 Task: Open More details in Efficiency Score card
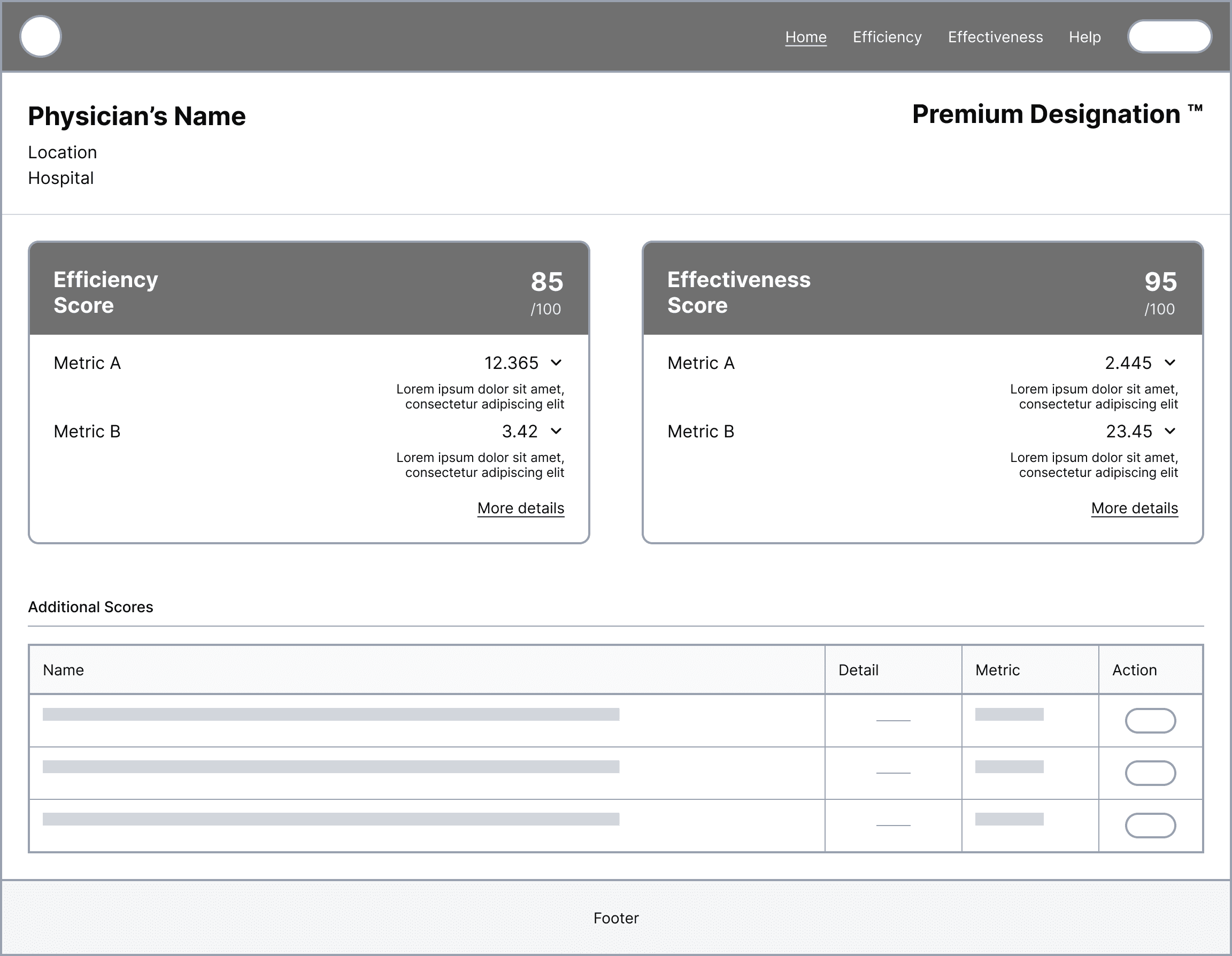click(520, 508)
